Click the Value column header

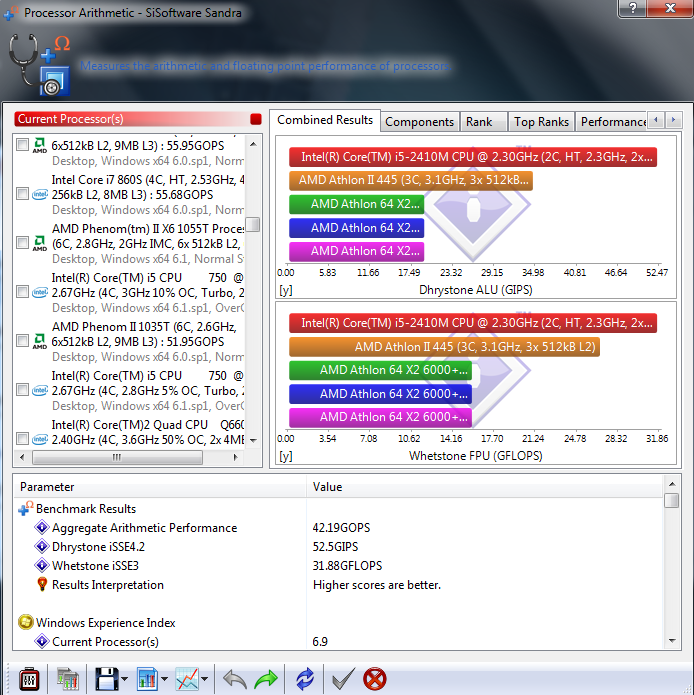click(485, 487)
